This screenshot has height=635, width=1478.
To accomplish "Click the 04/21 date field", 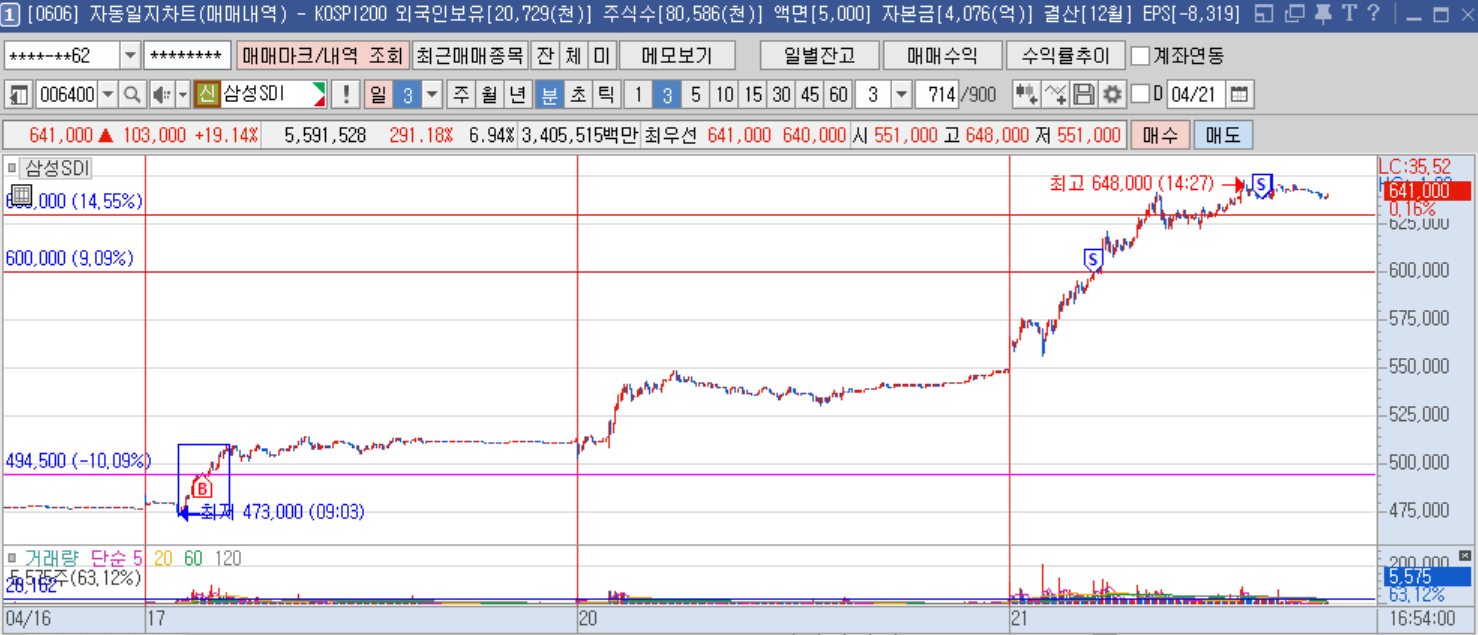I will [x=1196, y=95].
